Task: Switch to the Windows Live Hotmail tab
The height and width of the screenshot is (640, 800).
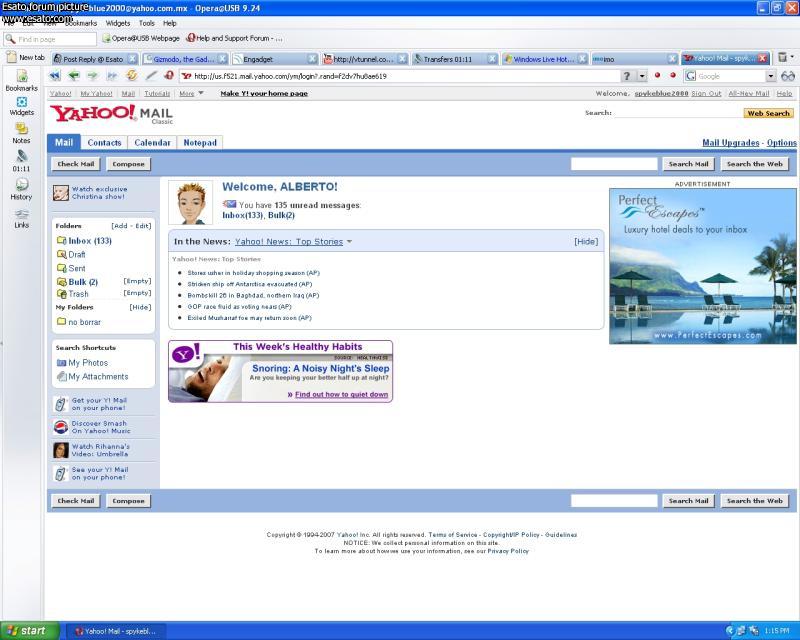Action: (x=544, y=59)
